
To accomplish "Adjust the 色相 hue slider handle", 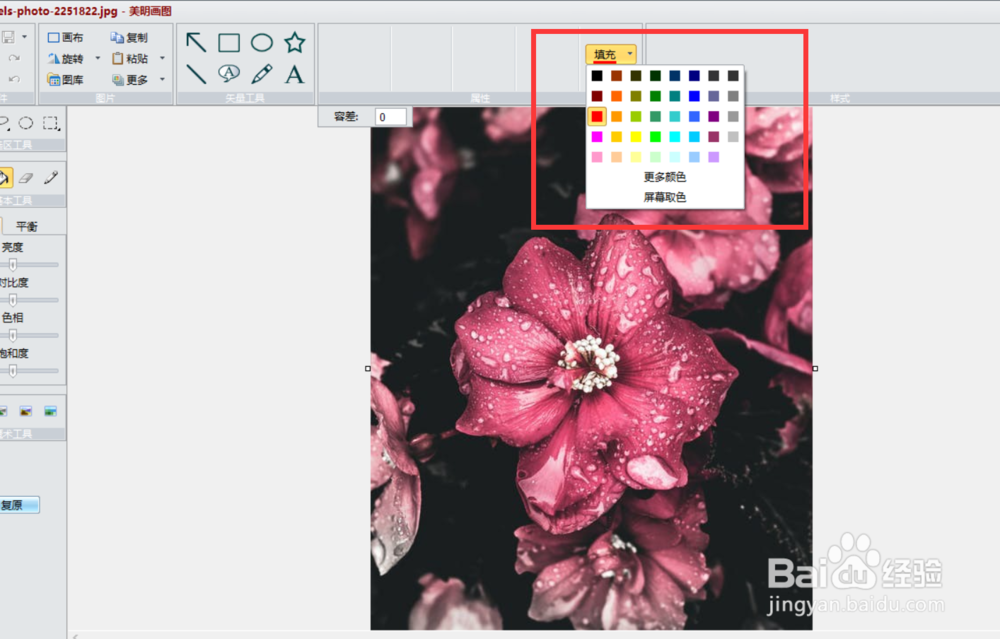I will pyautogui.click(x=13, y=335).
